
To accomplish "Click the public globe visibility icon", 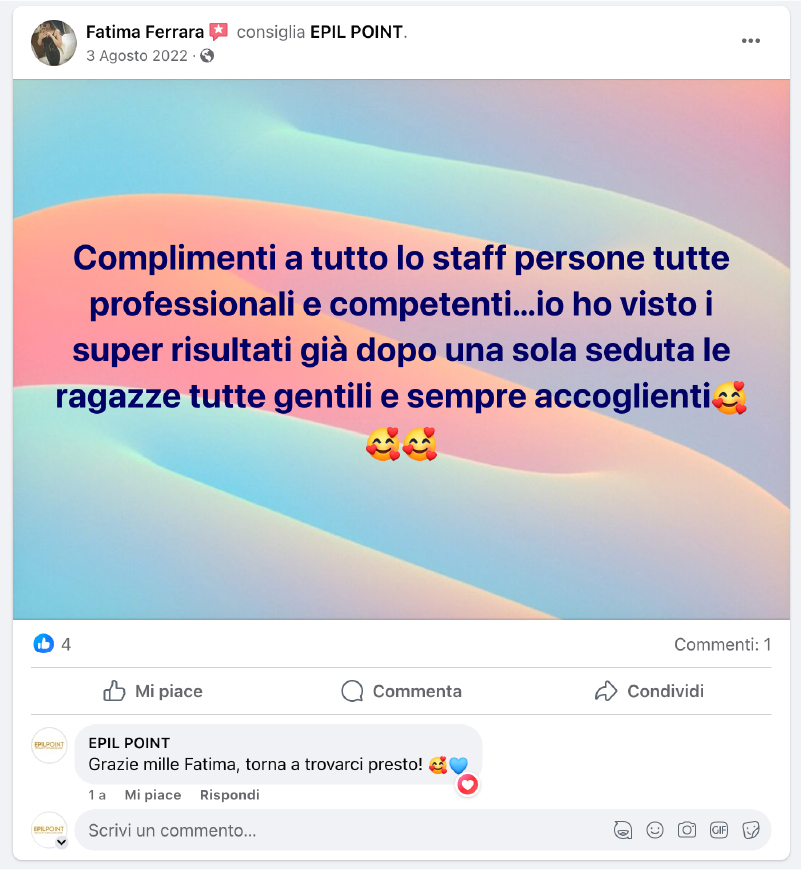I will (207, 56).
